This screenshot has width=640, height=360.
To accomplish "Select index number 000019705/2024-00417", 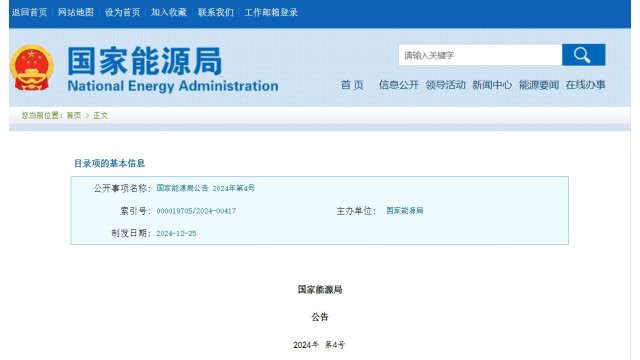I will click(x=196, y=211).
